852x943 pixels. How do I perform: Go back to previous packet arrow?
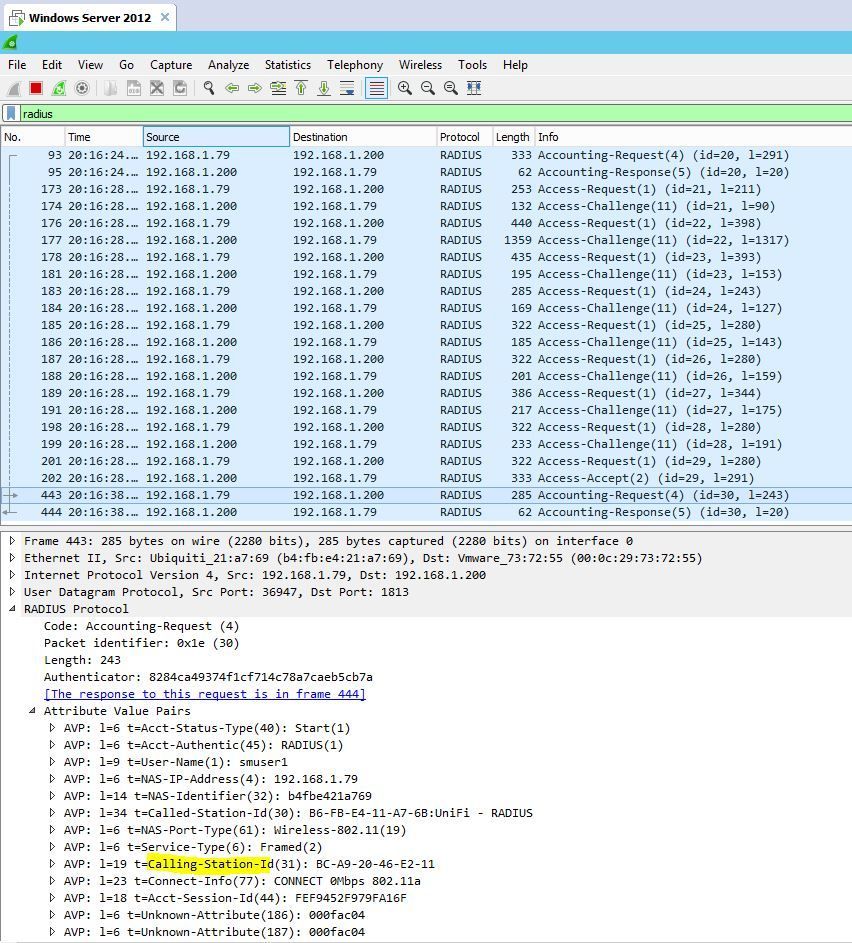pyautogui.click(x=232, y=88)
